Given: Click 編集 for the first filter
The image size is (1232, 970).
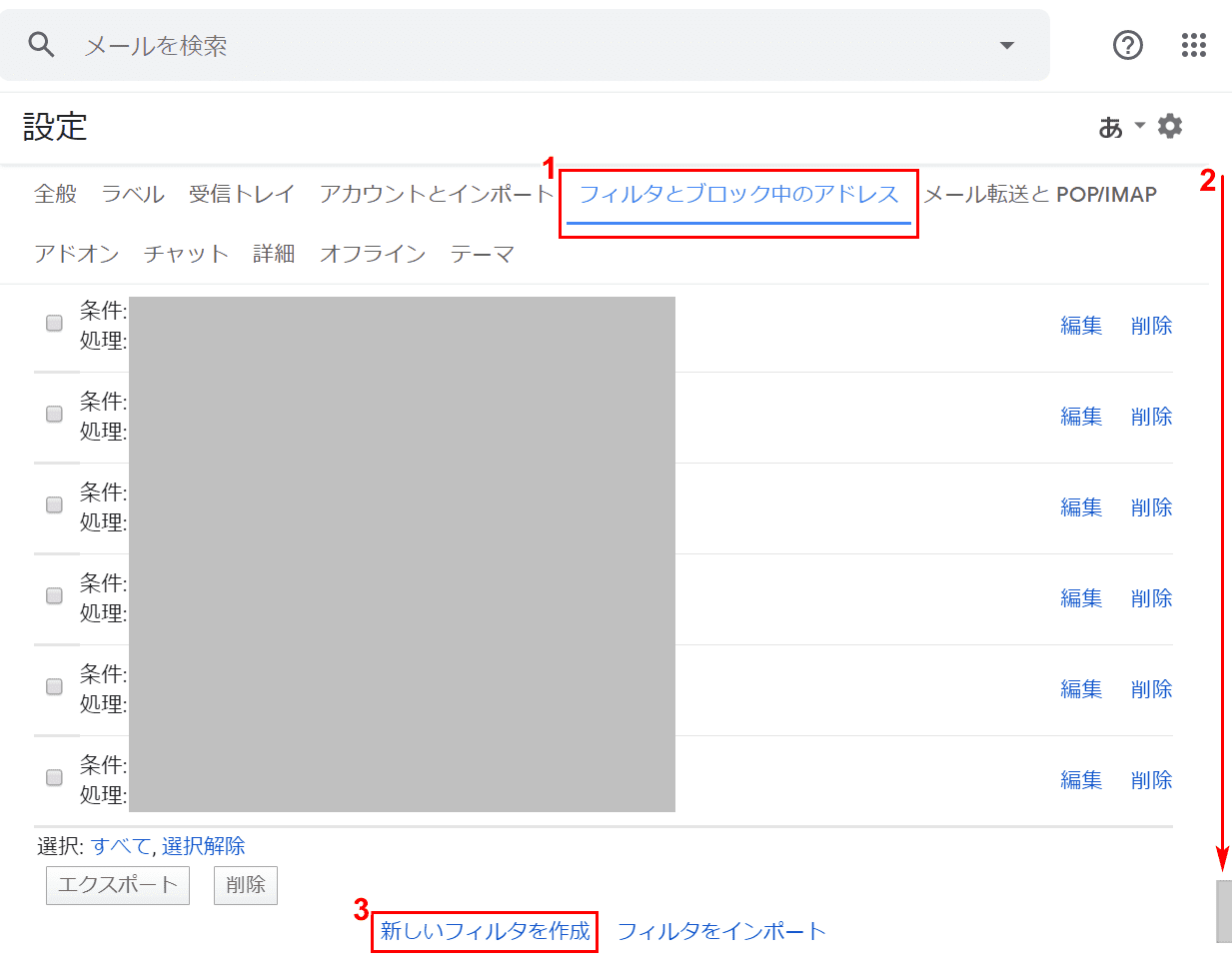Looking at the screenshot, I should click(1081, 326).
